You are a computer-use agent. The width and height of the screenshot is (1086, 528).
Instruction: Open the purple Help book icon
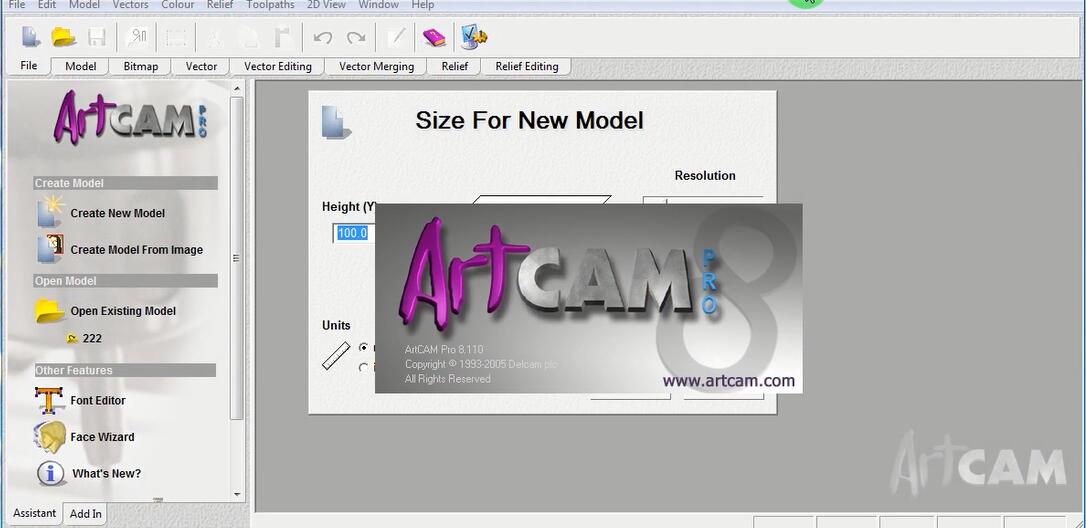coord(434,37)
